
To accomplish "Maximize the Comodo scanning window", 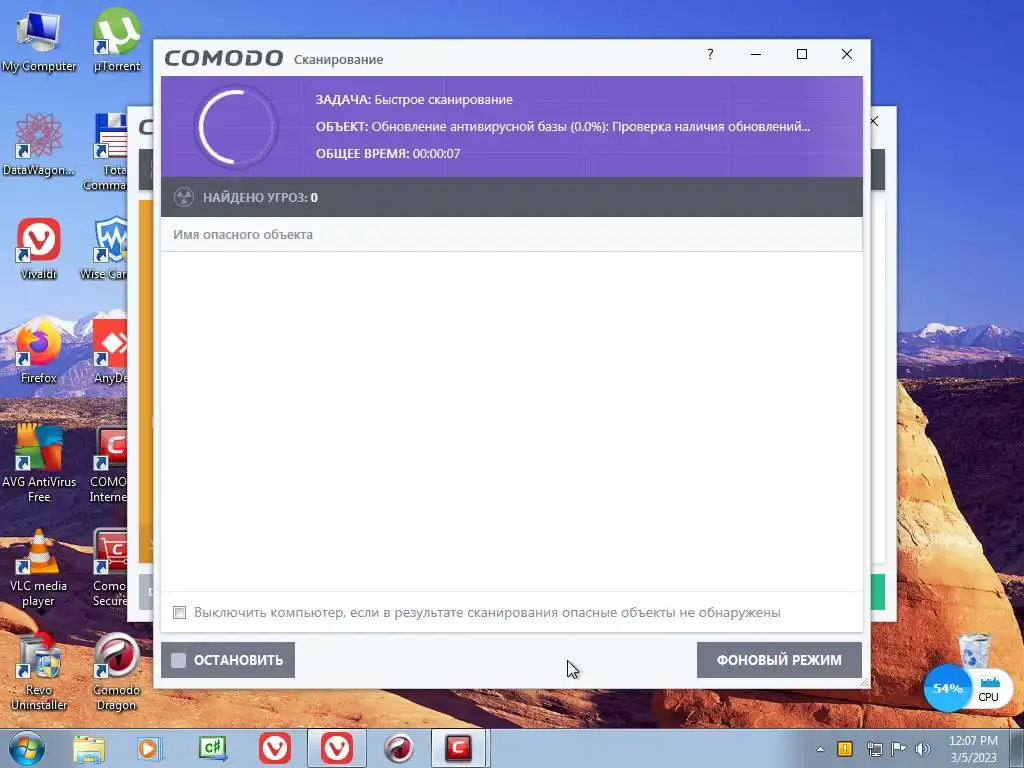I will click(x=802, y=54).
